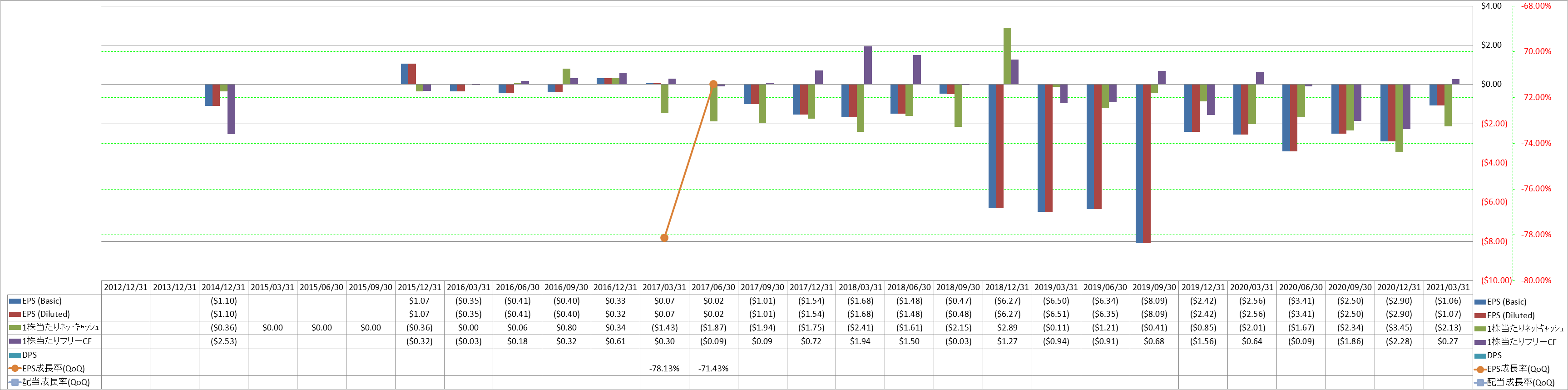Select the 1株当たりネットキャッシュ row header in table

pyautogui.click(x=54, y=328)
